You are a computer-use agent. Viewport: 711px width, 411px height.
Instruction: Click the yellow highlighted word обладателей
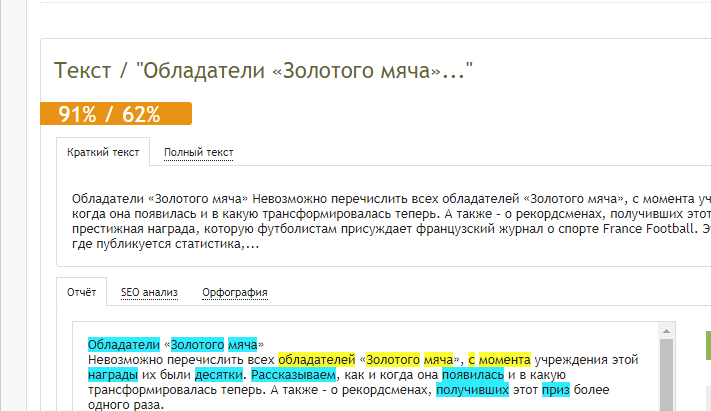317,359
